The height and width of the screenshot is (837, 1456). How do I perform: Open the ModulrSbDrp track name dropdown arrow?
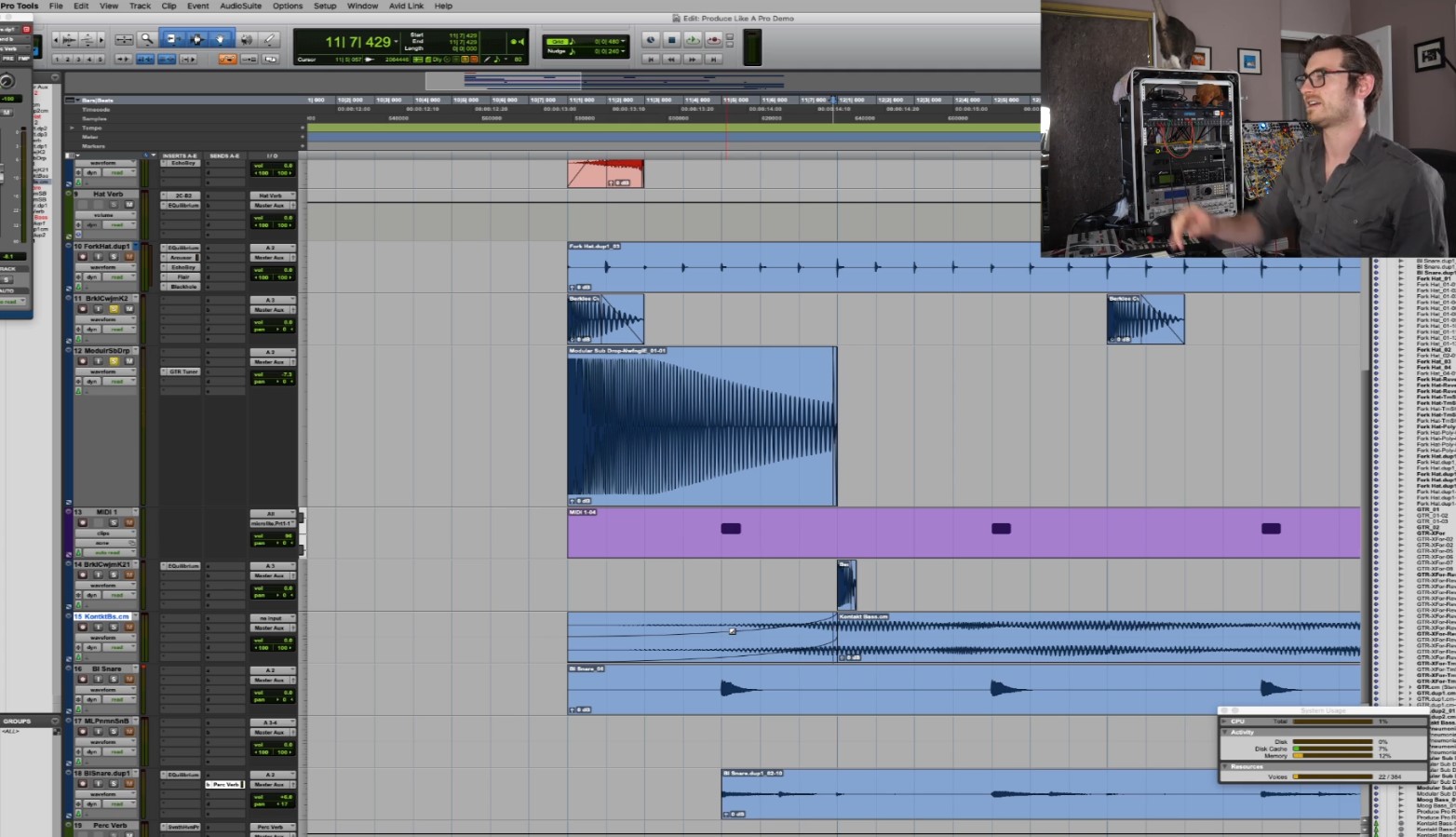136,351
